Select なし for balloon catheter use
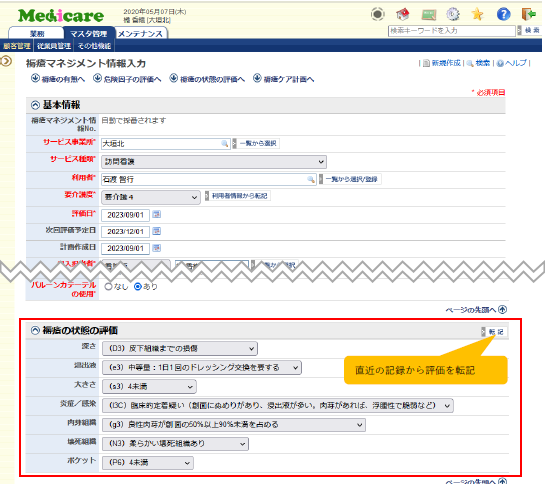This screenshot has width=545, height=484. (x=108, y=287)
